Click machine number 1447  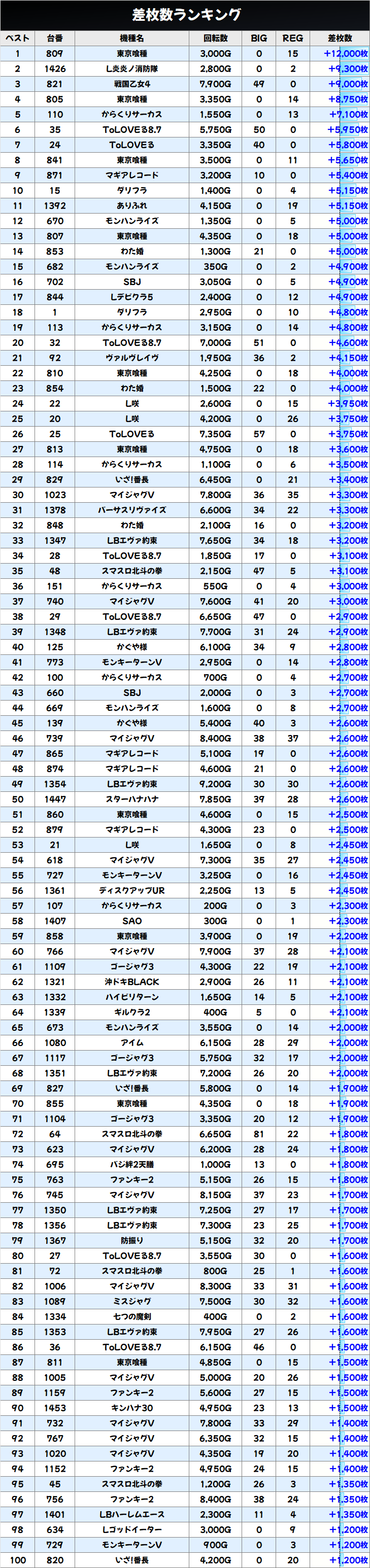tap(55, 799)
